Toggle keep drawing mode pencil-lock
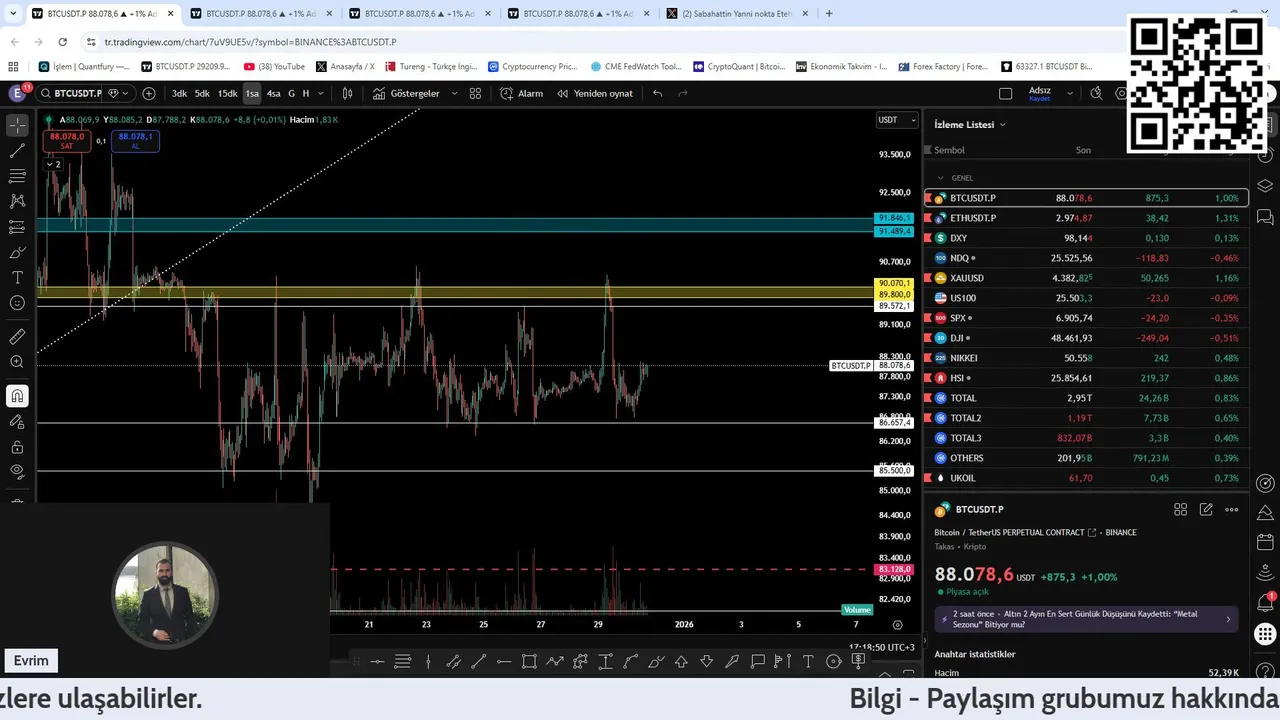 click(17, 422)
